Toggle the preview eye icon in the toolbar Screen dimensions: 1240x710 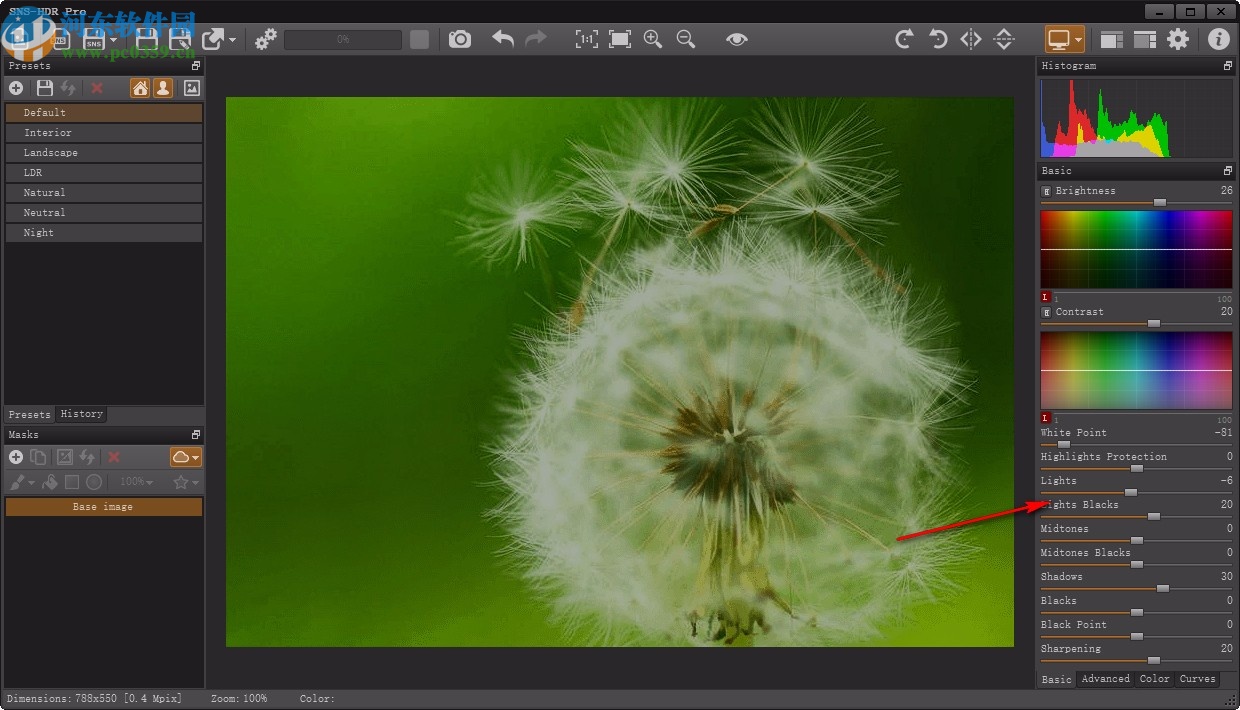(737, 39)
